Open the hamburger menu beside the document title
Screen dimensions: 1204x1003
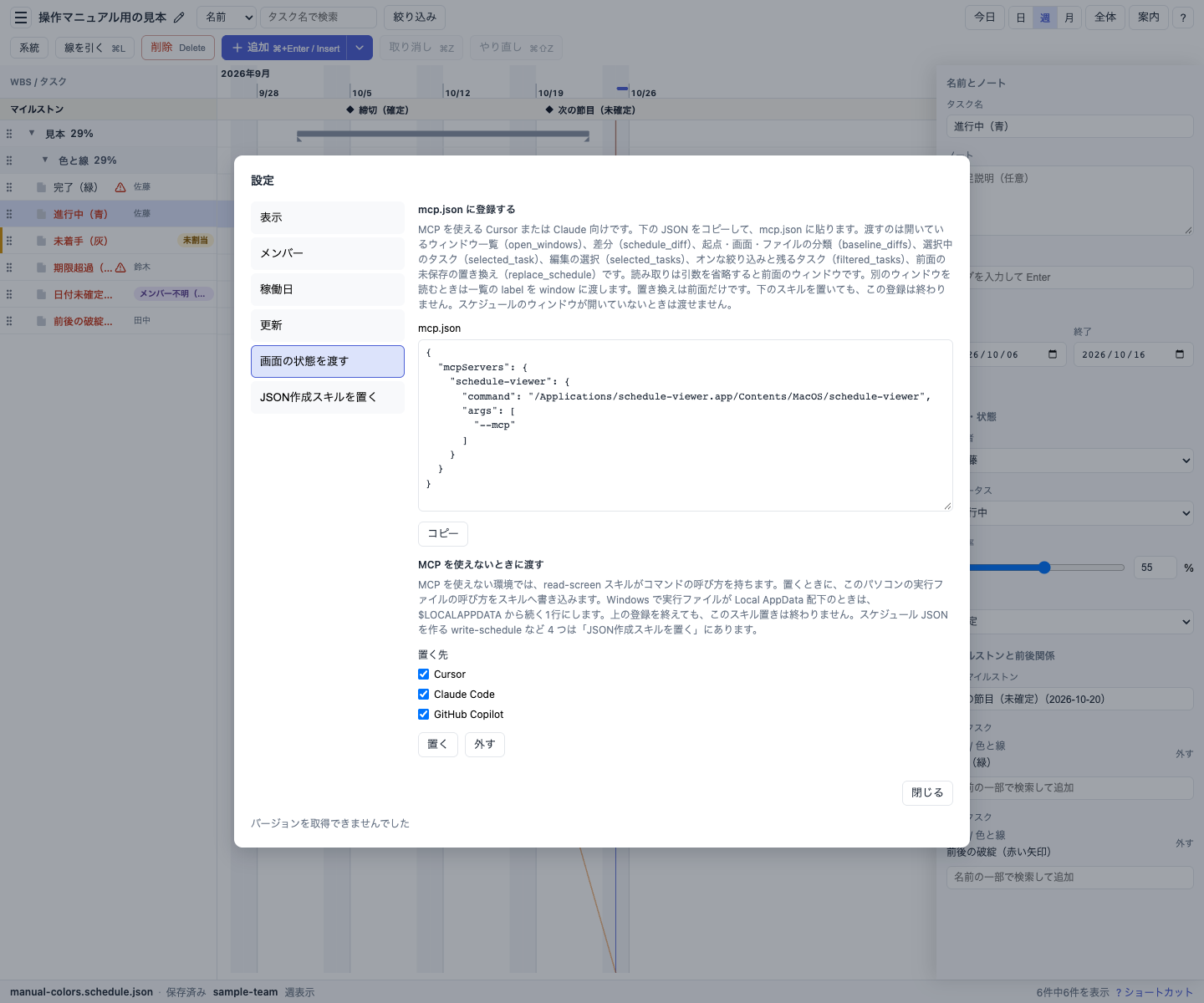(21, 18)
